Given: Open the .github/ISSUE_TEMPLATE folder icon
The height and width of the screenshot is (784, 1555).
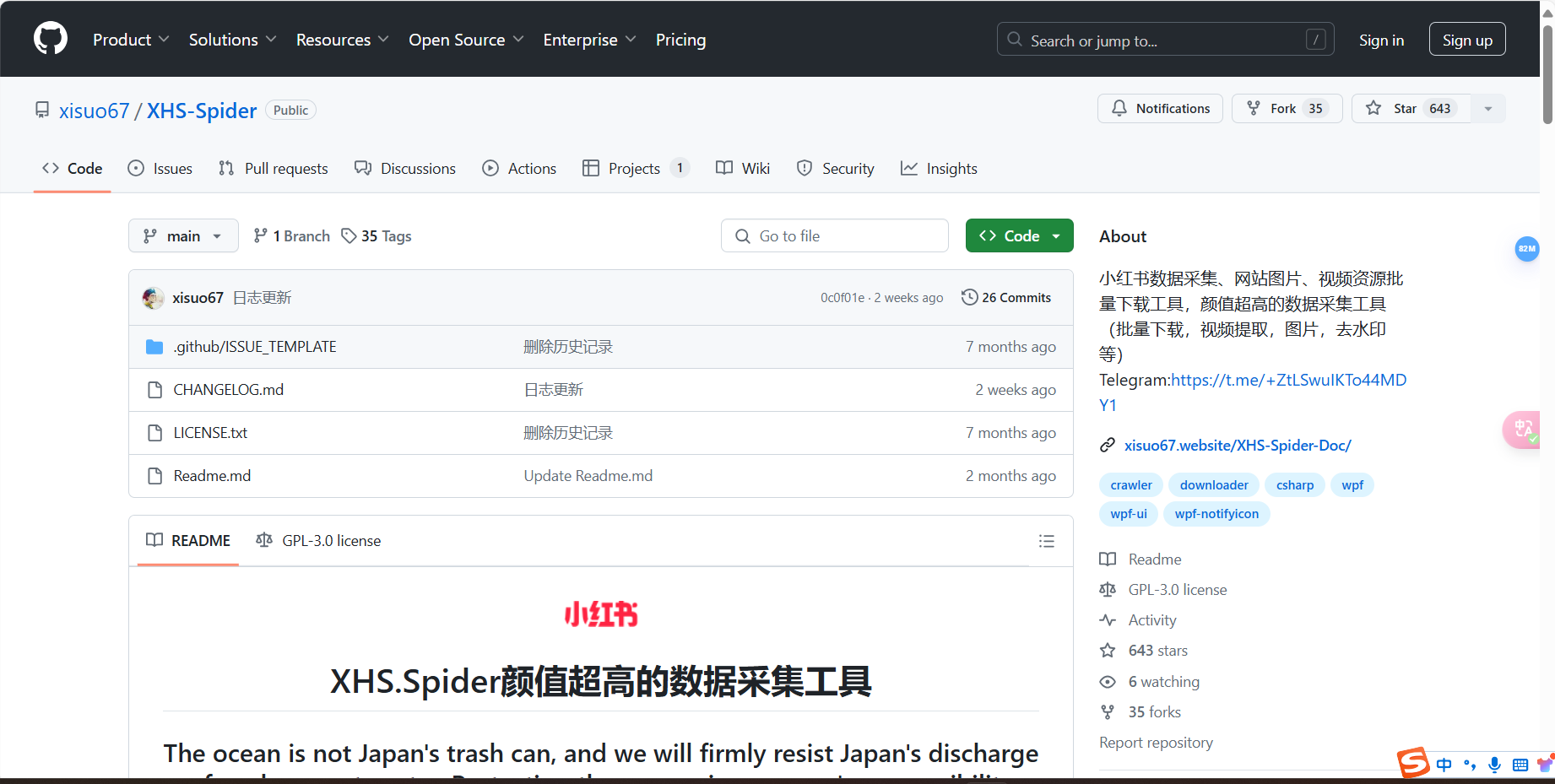Looking at the screenshot, I should click(x=154, y=346).
